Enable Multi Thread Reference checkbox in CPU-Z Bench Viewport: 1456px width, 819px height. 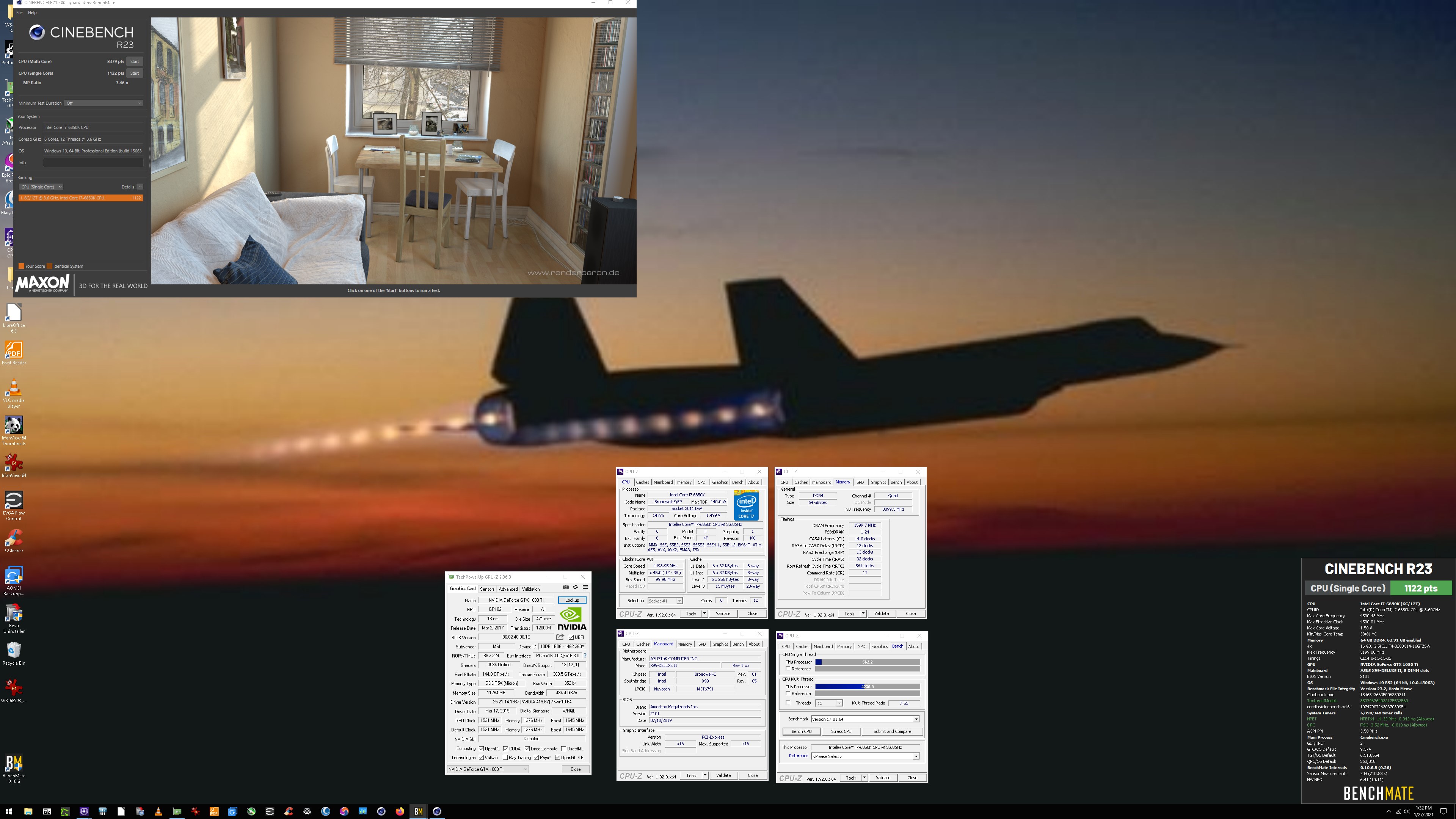click(788, 693)
